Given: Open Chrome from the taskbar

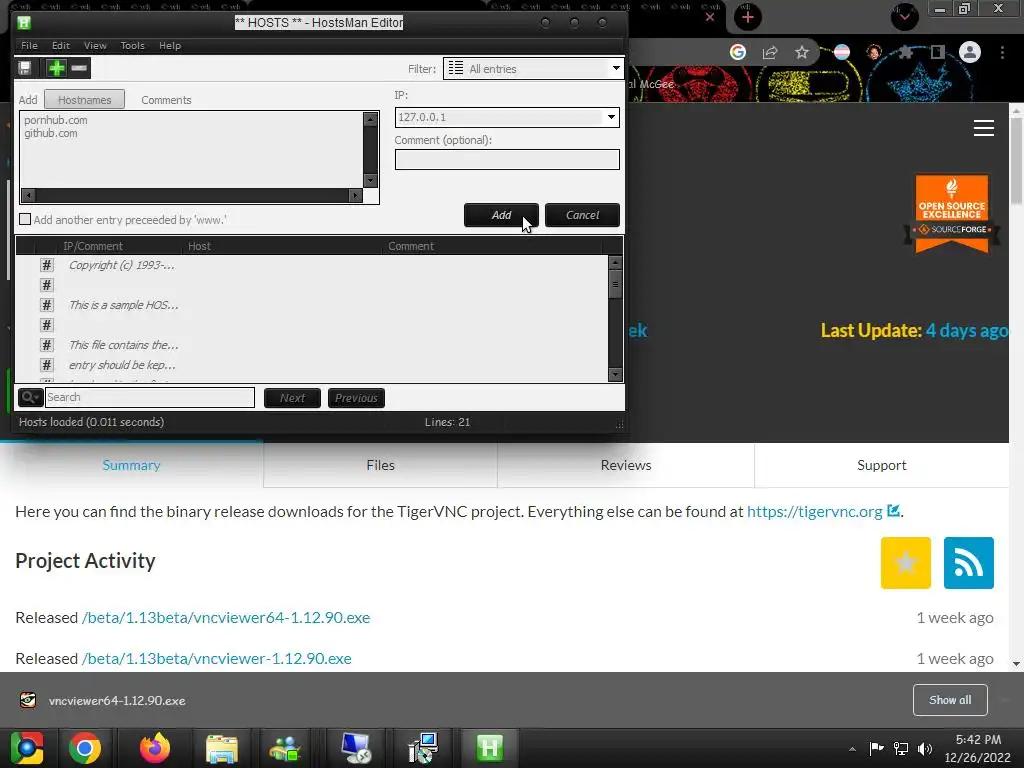Looking at the screenshot, I should pos(85,748).
